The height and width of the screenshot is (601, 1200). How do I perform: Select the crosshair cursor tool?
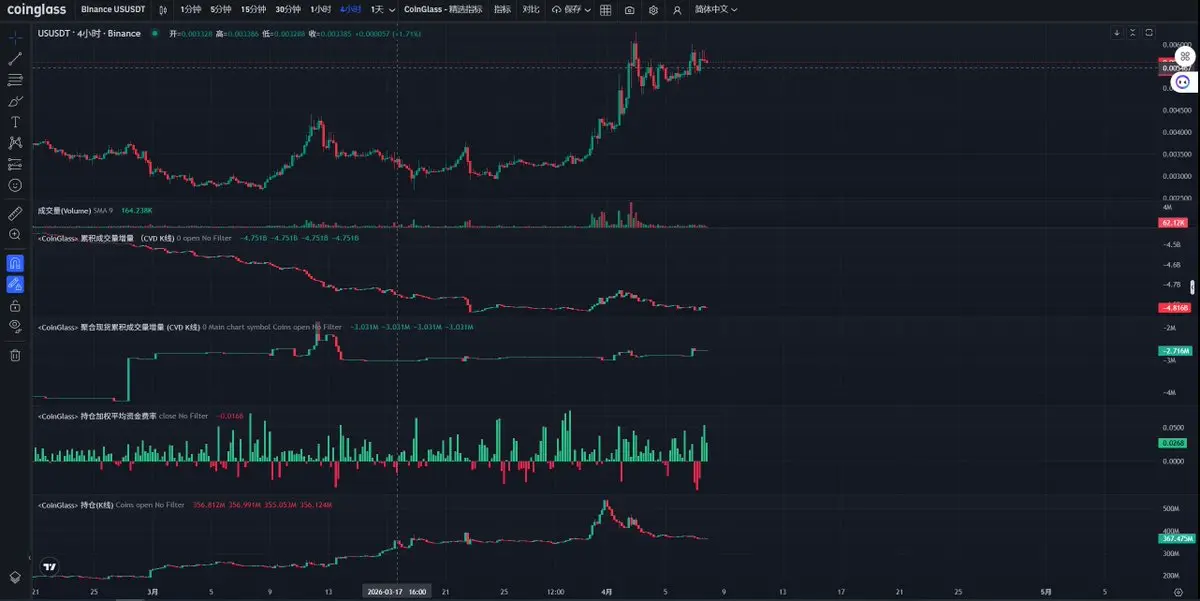15,37
